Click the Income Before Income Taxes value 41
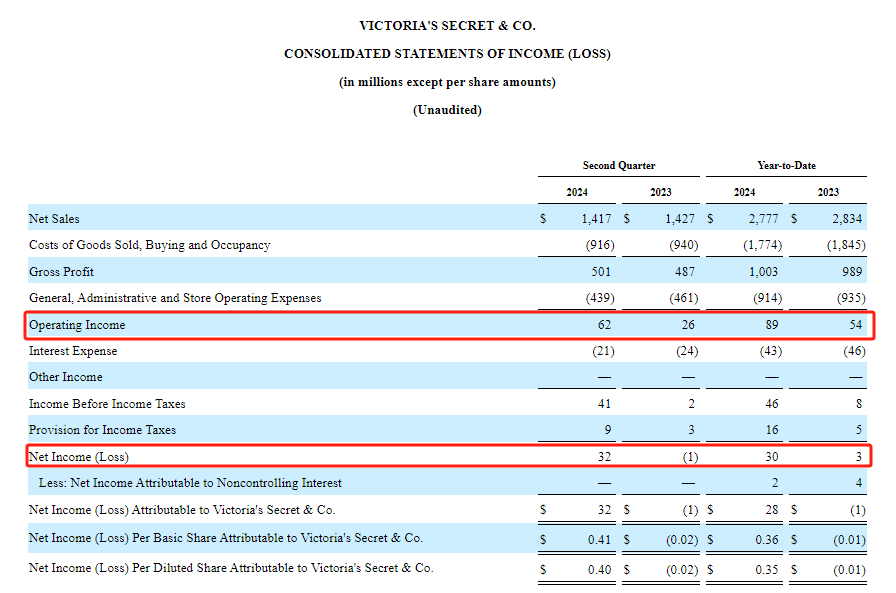 [605, 404]
